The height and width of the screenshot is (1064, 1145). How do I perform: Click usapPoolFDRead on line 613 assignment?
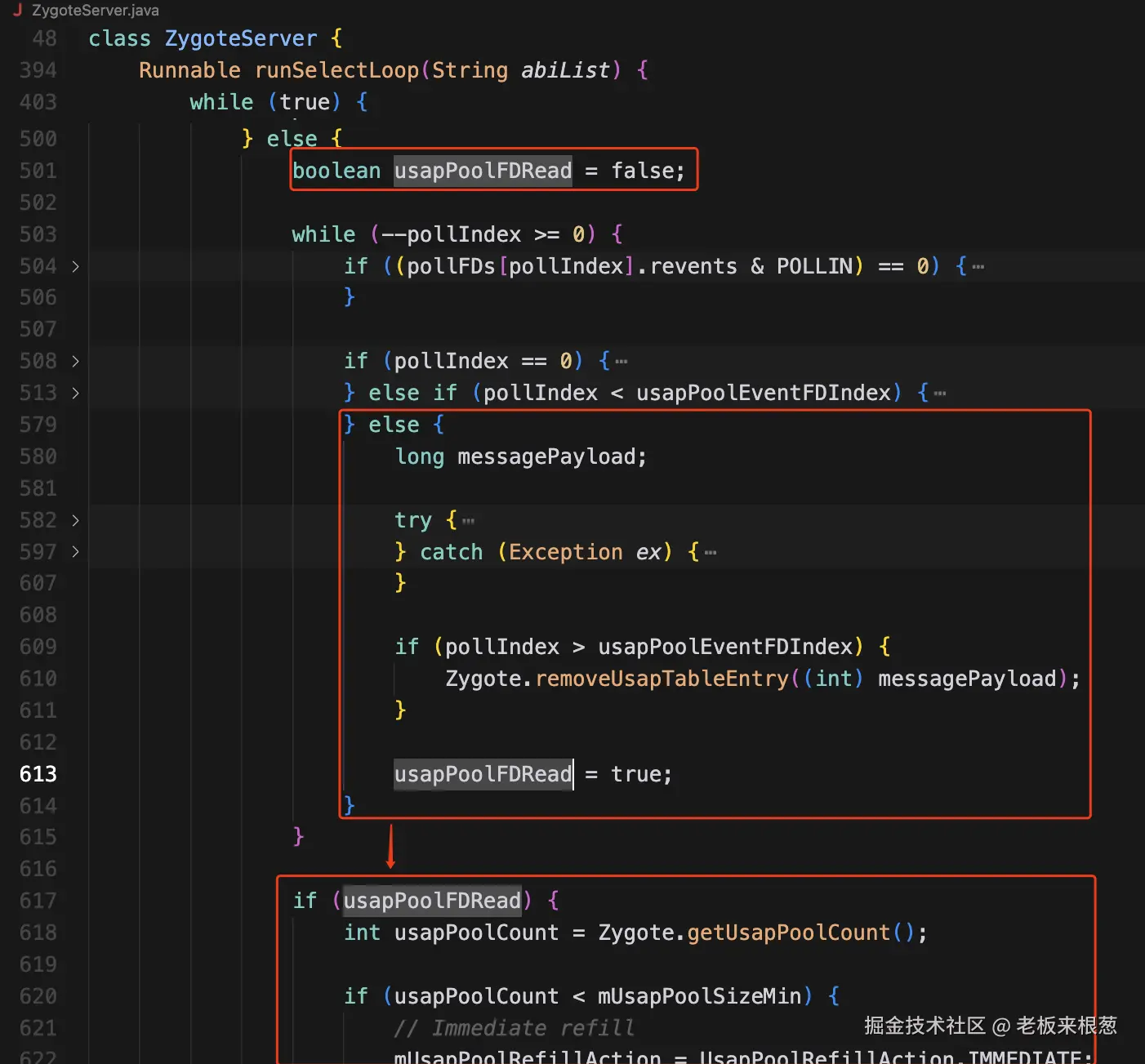483,774
